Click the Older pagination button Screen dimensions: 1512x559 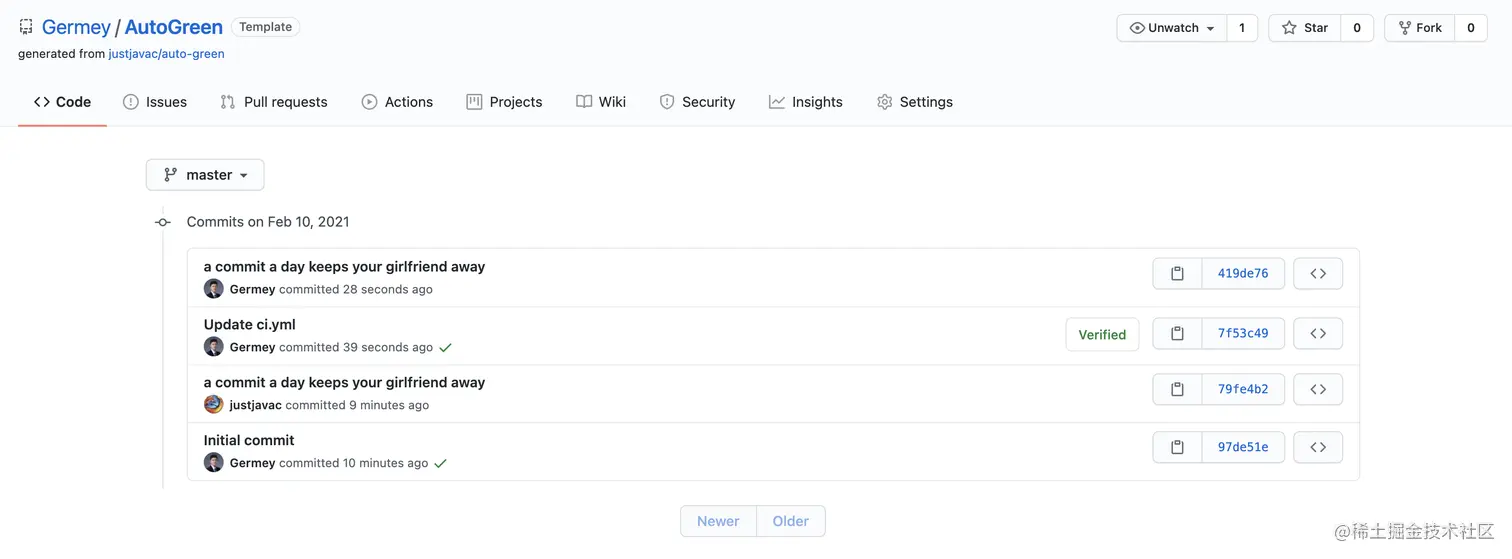point(791,521)
